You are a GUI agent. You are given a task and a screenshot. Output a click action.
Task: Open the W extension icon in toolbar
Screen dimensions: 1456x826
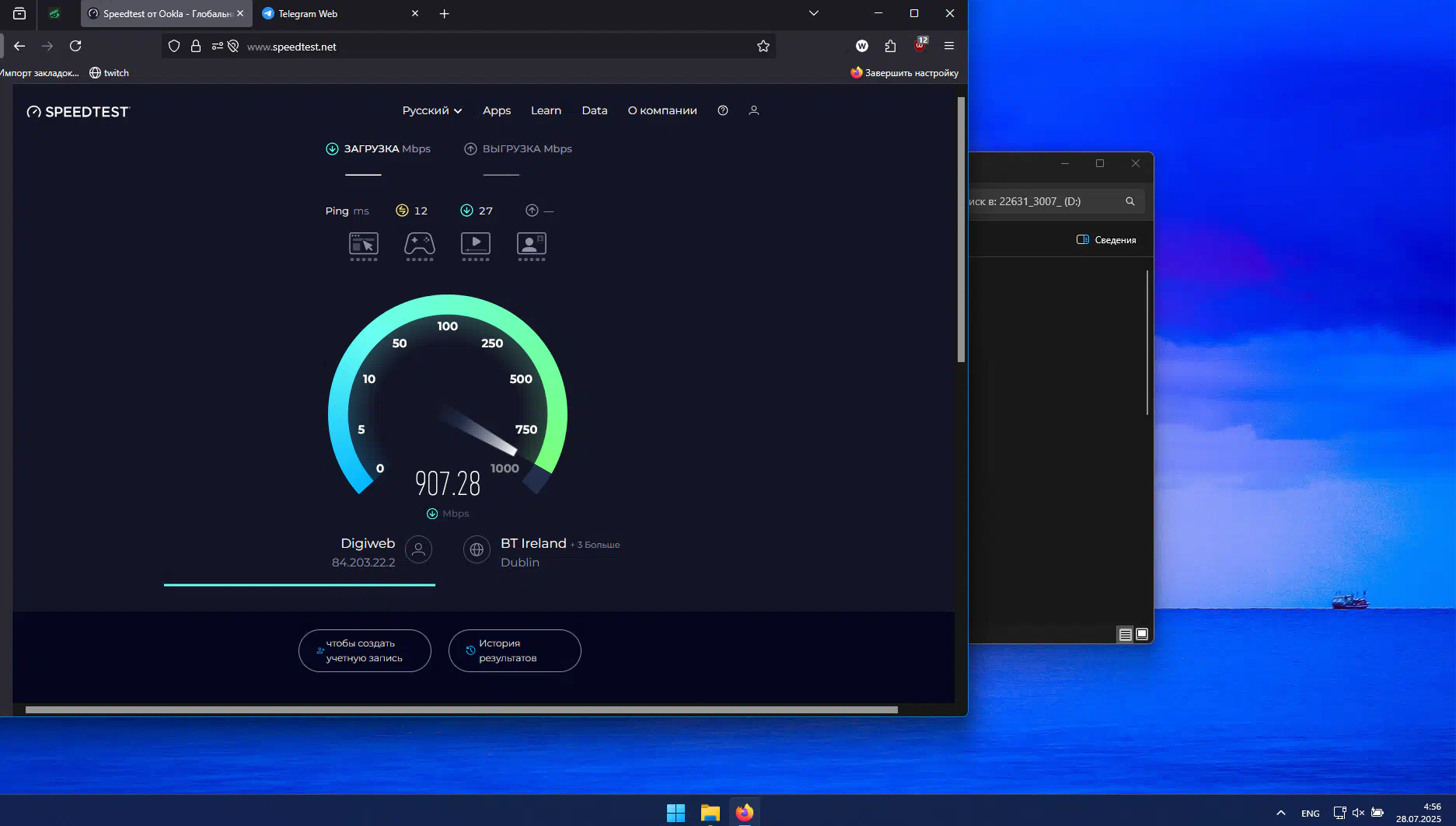(862, 46)
